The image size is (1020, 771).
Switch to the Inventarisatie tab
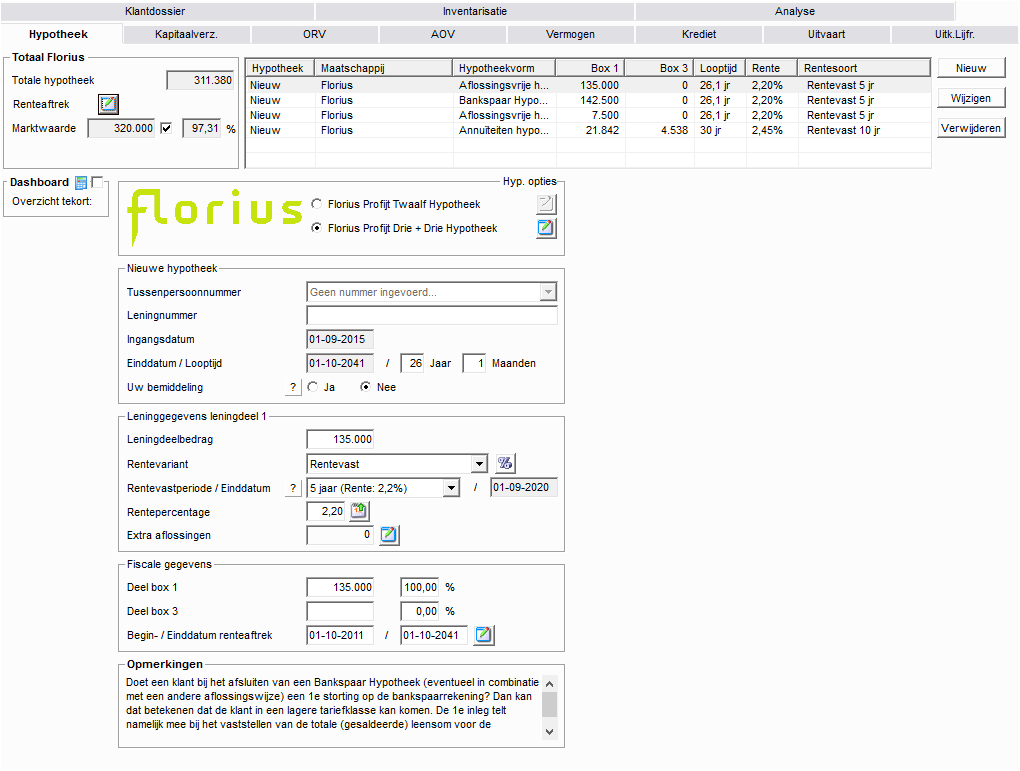coord(475,11)
